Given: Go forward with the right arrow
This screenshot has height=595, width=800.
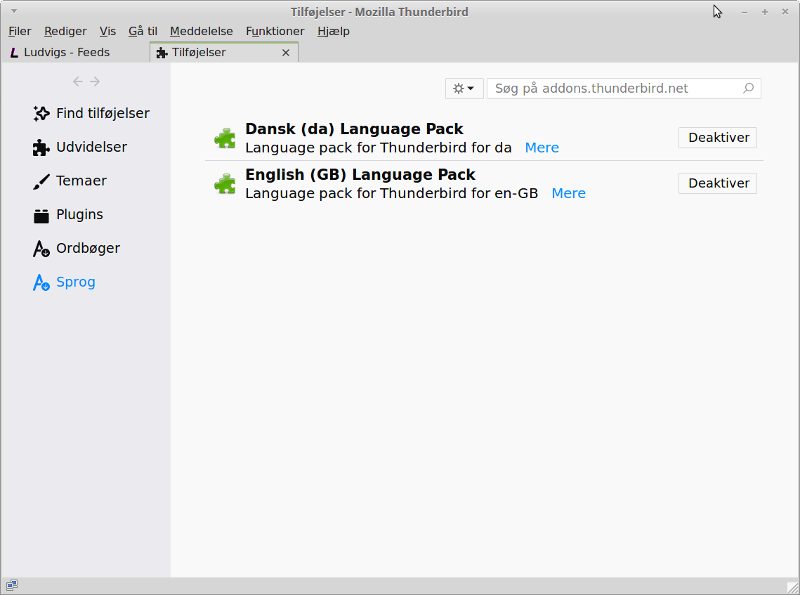Looking at the screenshot, I should (x=95, y=82).
